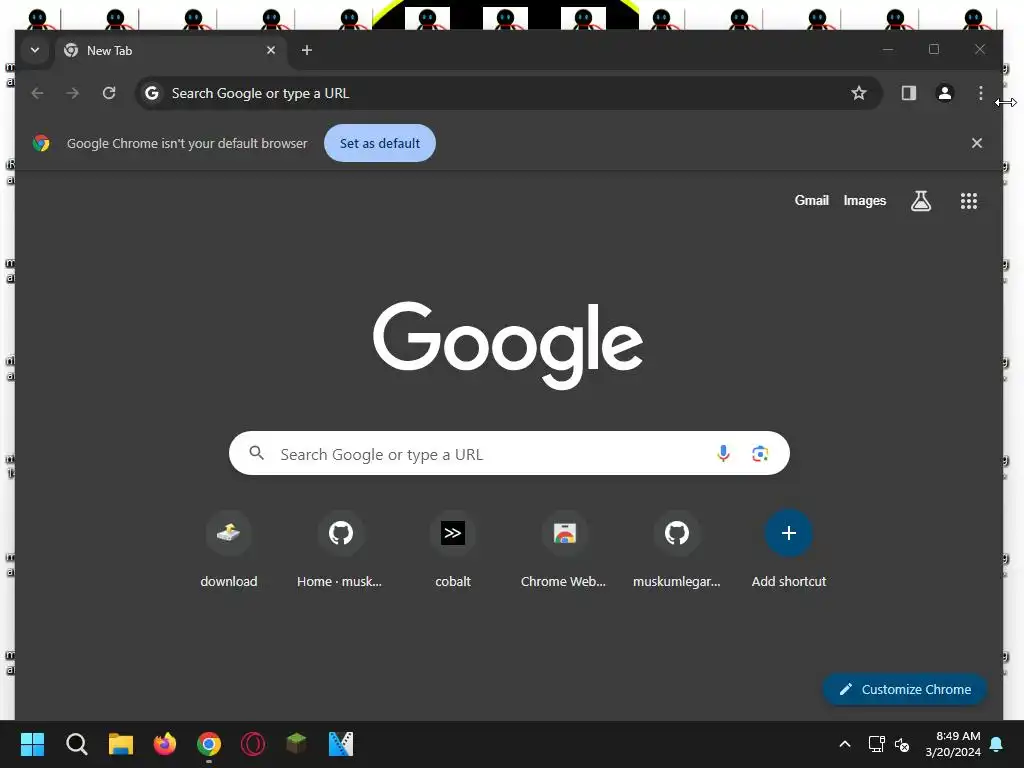Maximize the Chrome window
The width and height of the screenshot is (1024, 768).
pyautogui.click(x=934, y=50)
